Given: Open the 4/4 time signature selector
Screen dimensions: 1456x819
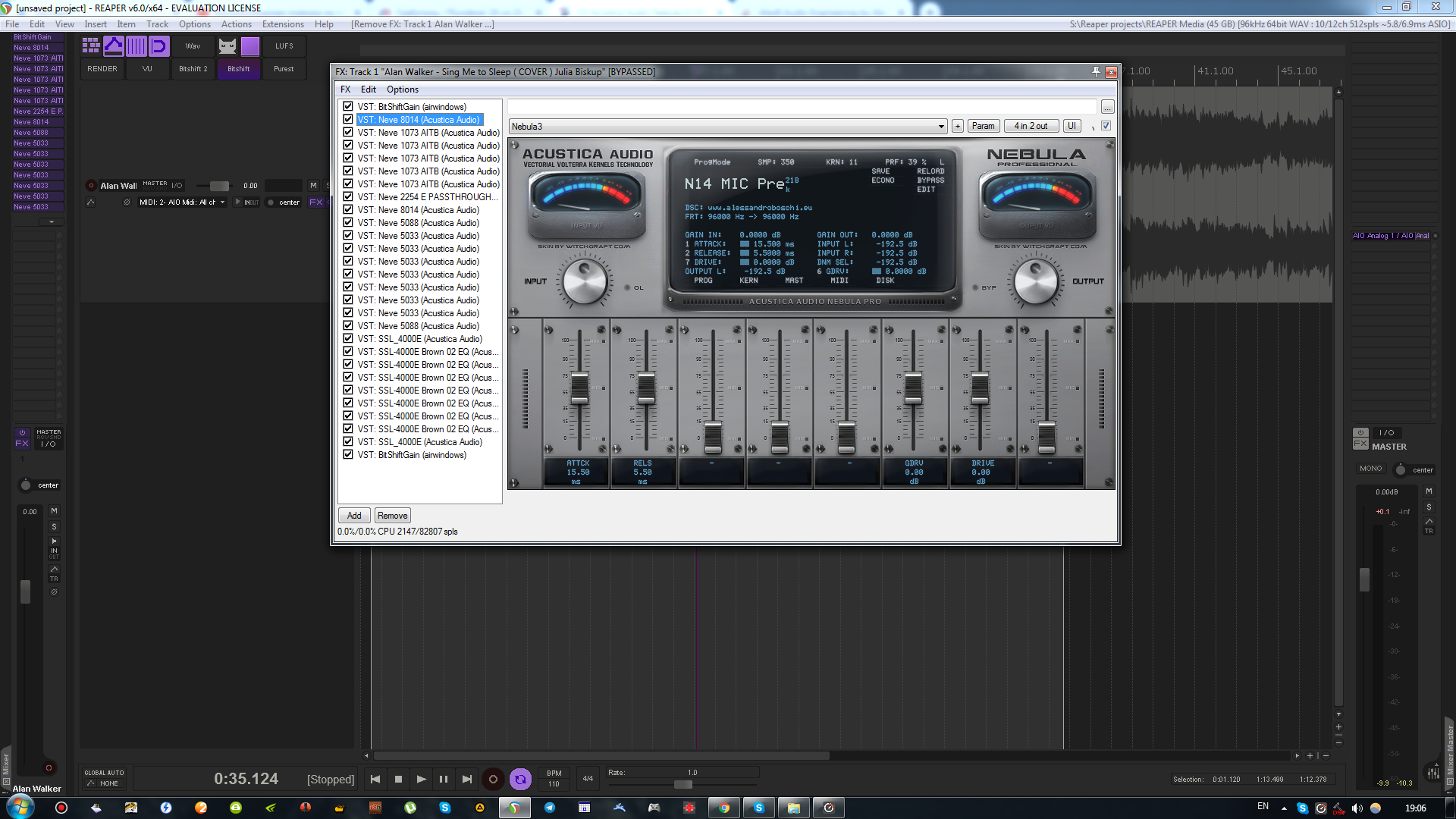Looking at the screenshot, I should pos(588,779).
